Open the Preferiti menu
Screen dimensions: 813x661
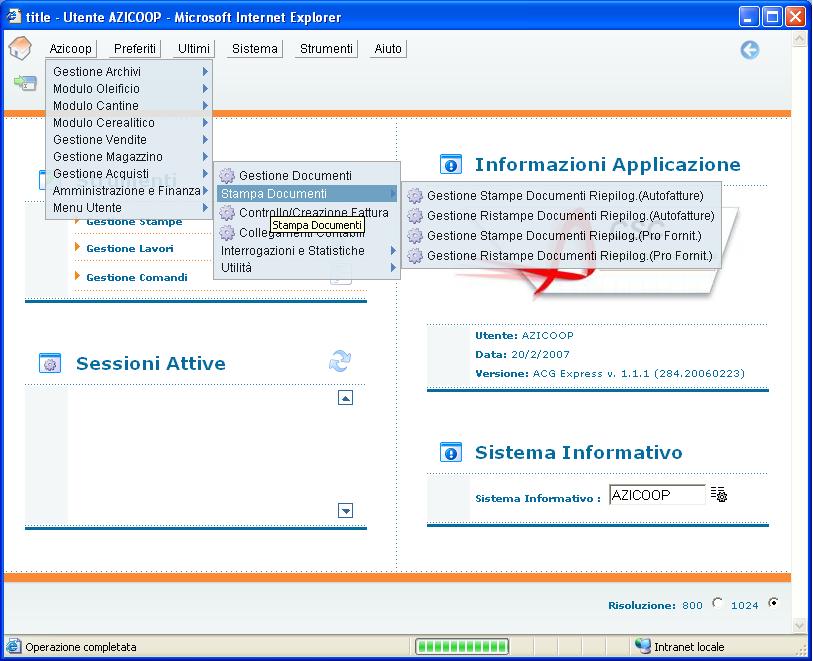(x=135, y=49)
